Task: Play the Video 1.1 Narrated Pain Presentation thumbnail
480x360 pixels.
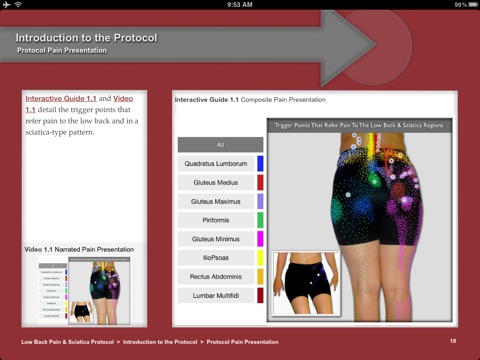Action: [84, 290]
